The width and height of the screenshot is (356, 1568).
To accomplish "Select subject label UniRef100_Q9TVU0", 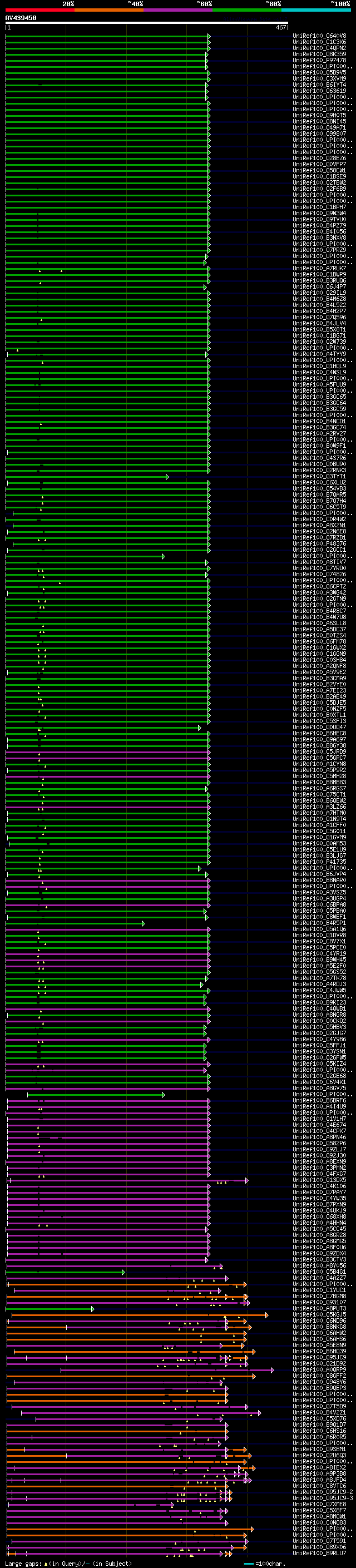I will tap(319, 219).
